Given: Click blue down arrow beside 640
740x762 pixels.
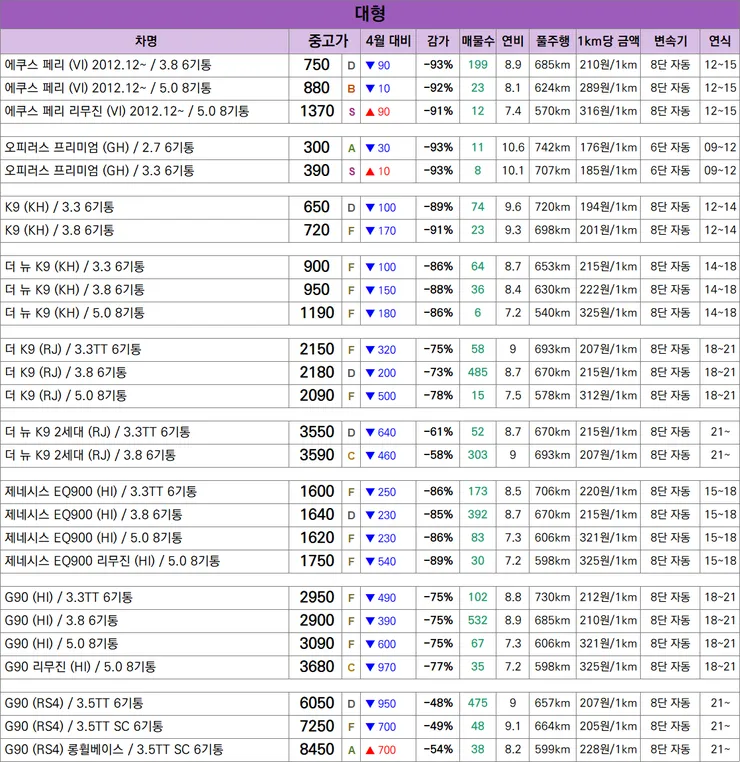Looking at the screenshot, I should click(x=370, y=433).
